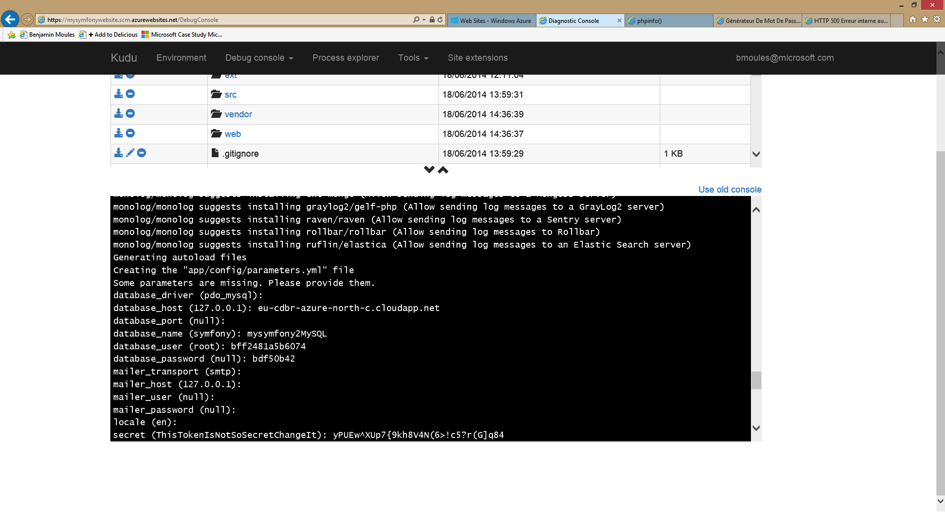The height and width of the screenshot is (512, 945).
Task: Delete the .gitignore file
Action: click(142, 153)
